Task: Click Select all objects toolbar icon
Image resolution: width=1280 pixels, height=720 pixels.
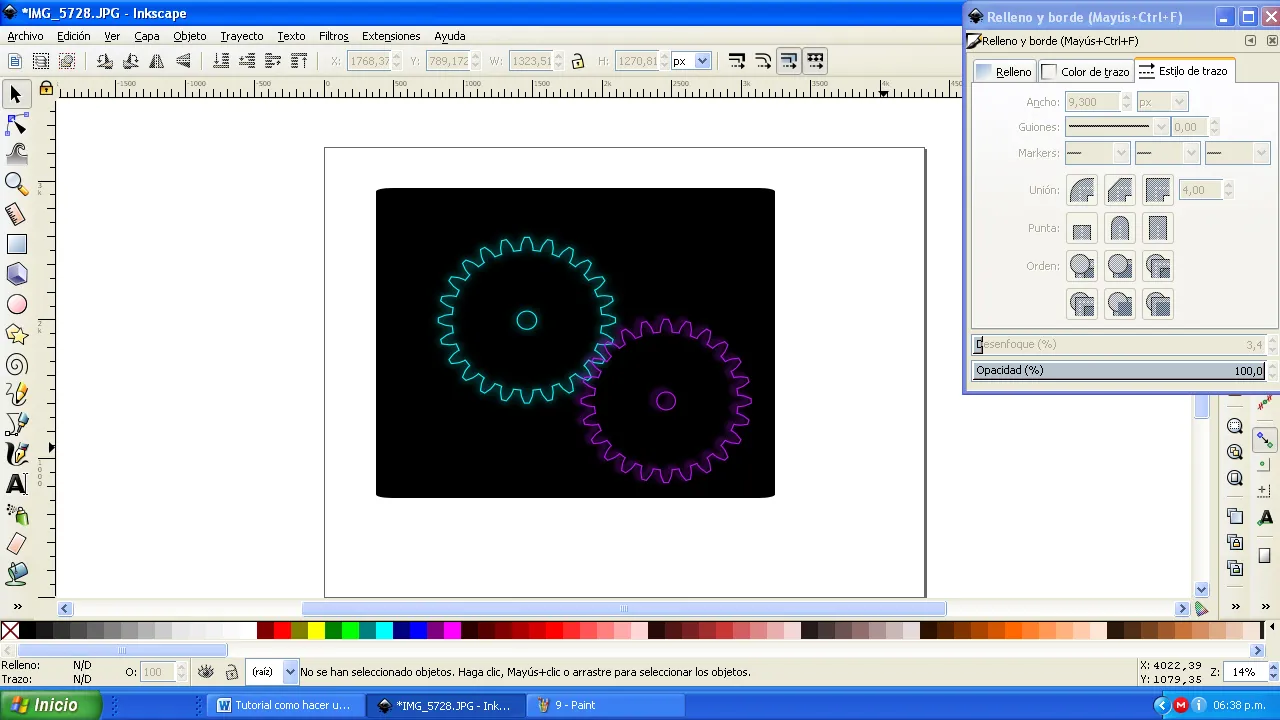Action: point(15,61)
